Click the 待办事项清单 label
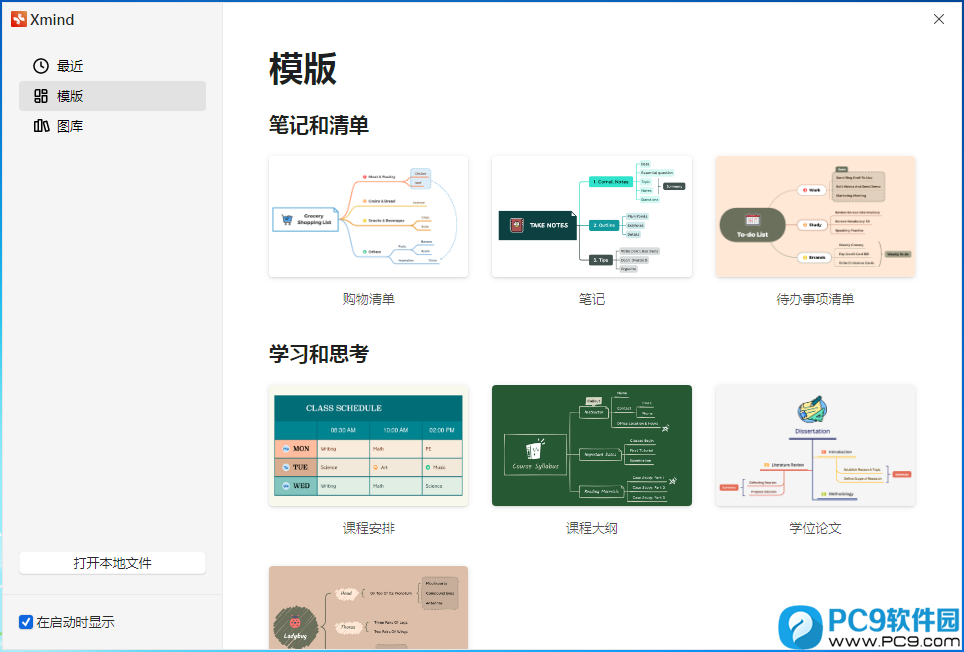The image size is (964, 652). [815, 299]
